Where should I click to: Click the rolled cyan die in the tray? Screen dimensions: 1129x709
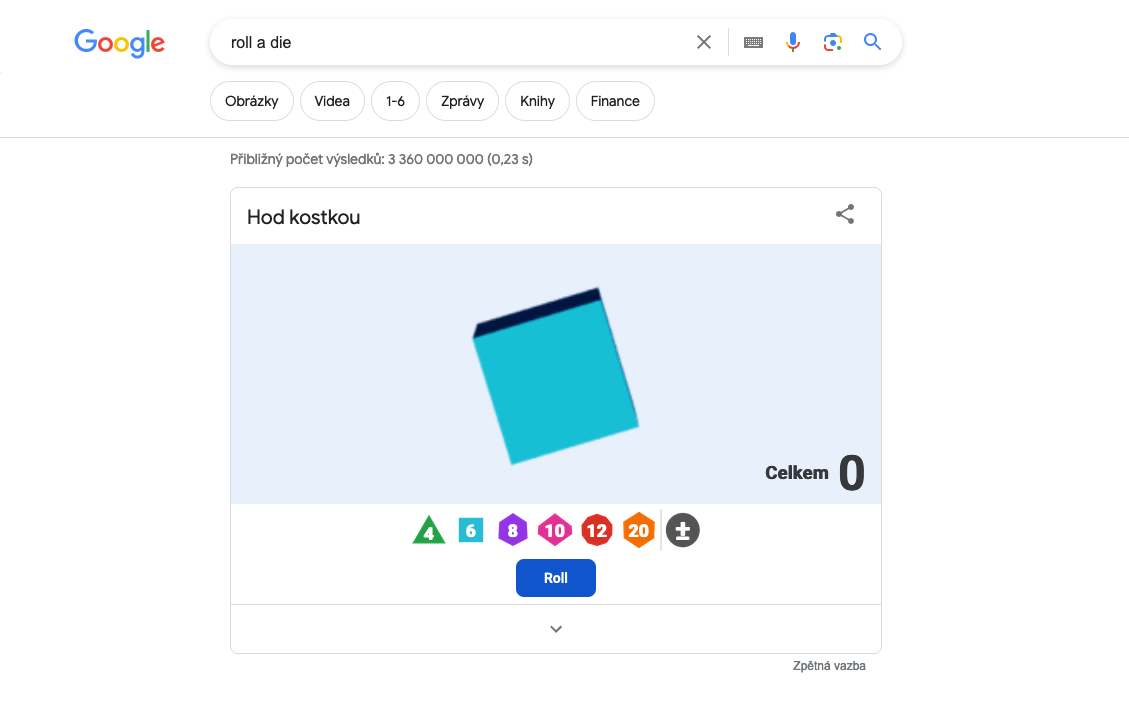555,380
